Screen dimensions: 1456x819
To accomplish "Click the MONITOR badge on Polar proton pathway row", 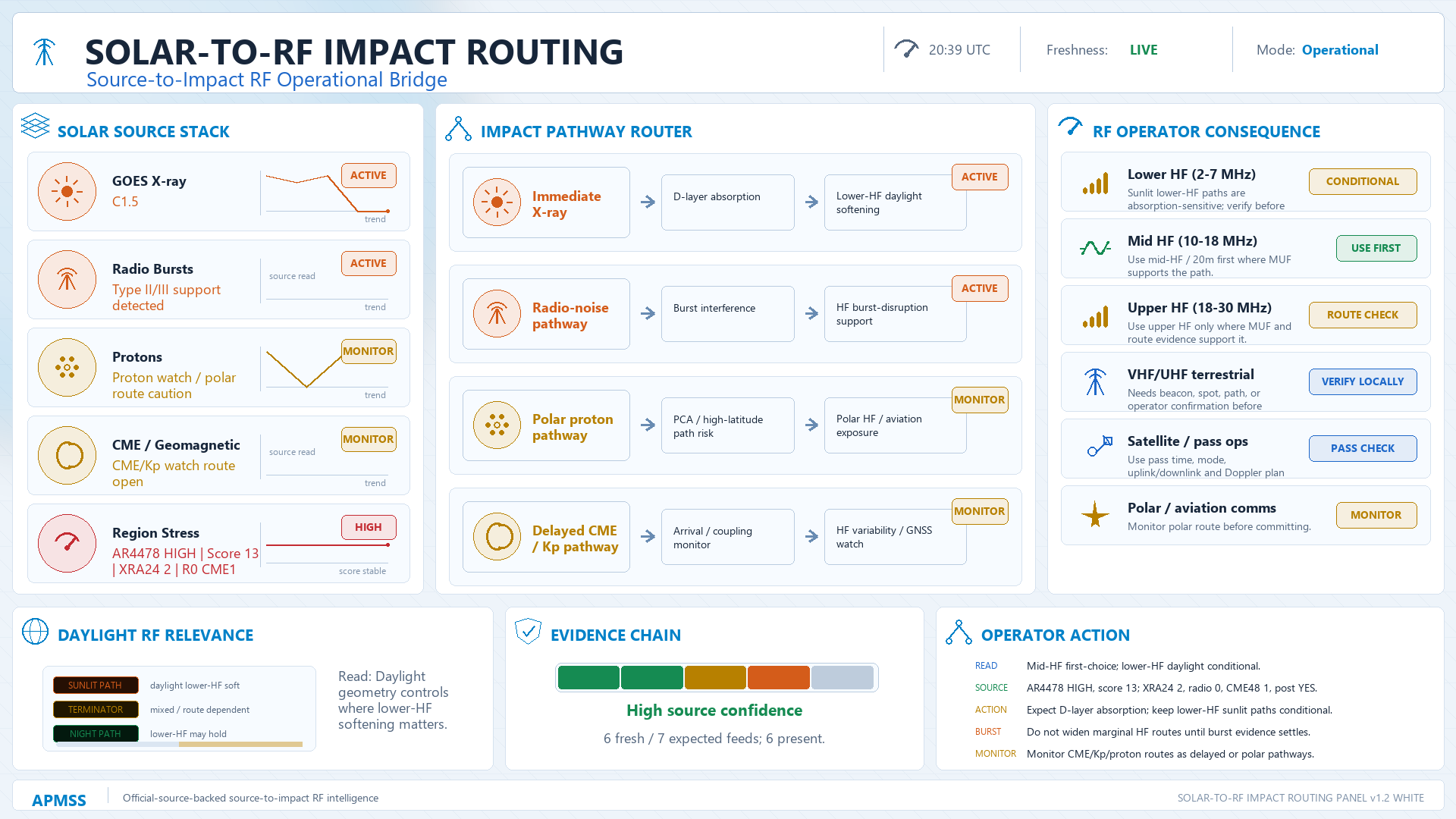I will 980,400.
